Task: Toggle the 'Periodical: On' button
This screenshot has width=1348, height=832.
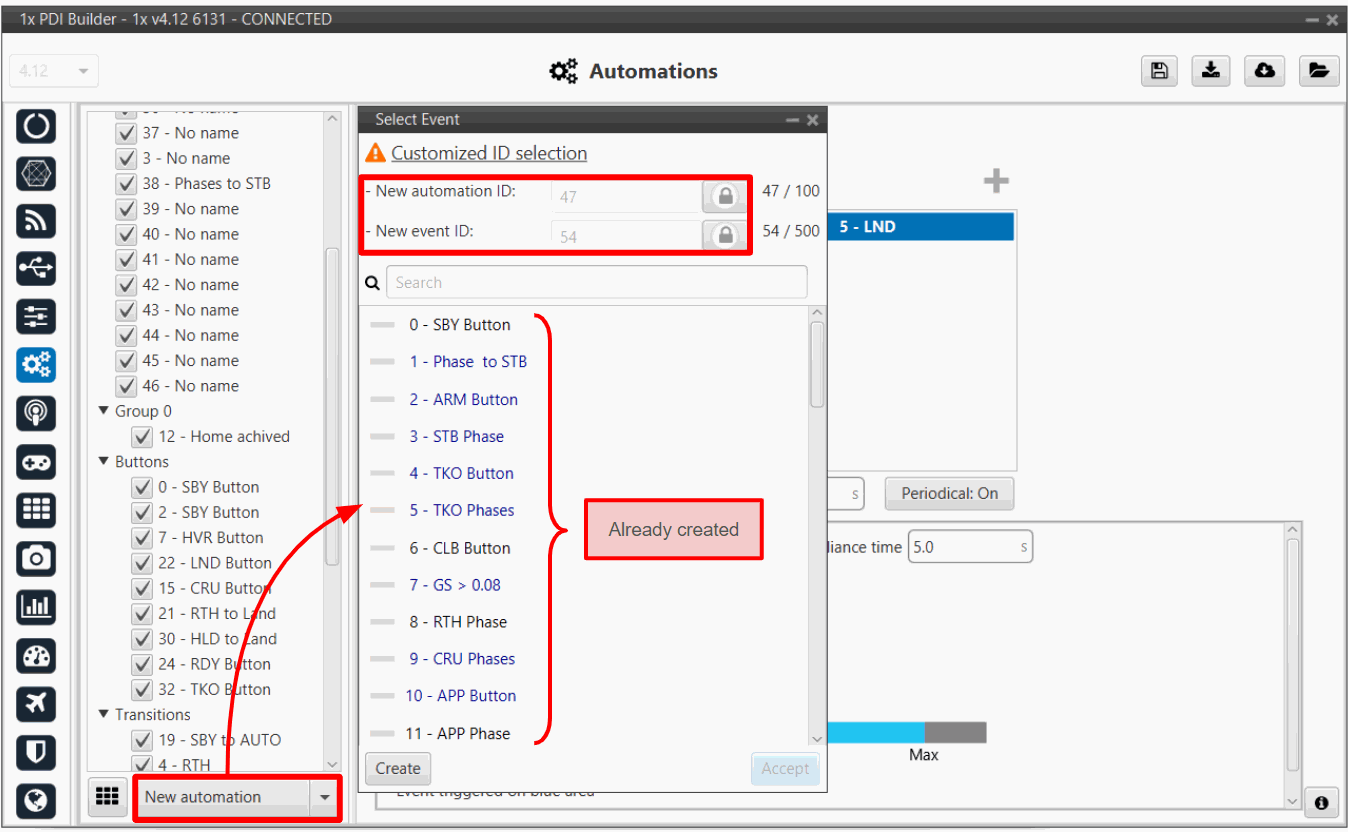Action: (949, 493)
